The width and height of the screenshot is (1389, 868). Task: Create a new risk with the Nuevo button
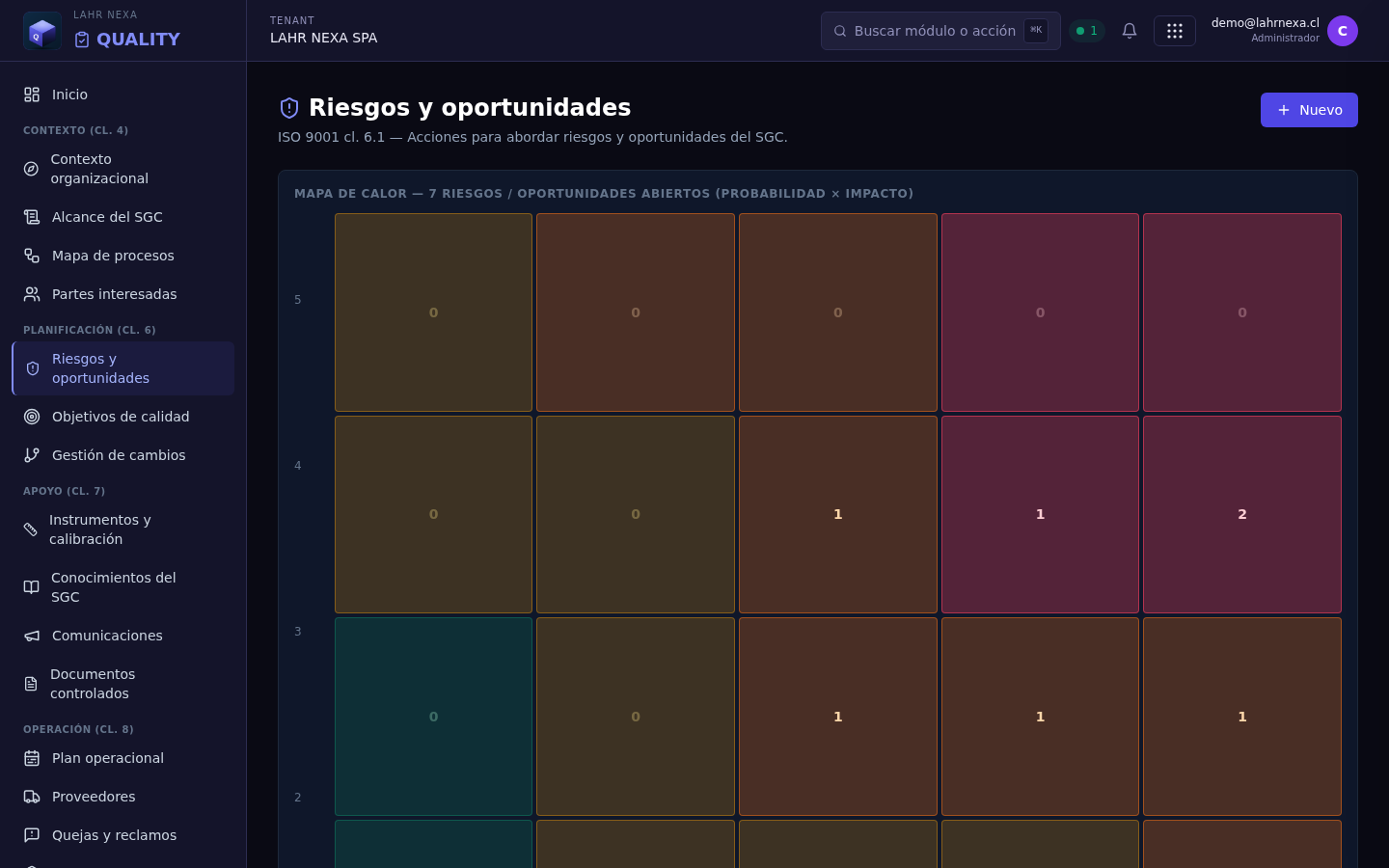1309,110
